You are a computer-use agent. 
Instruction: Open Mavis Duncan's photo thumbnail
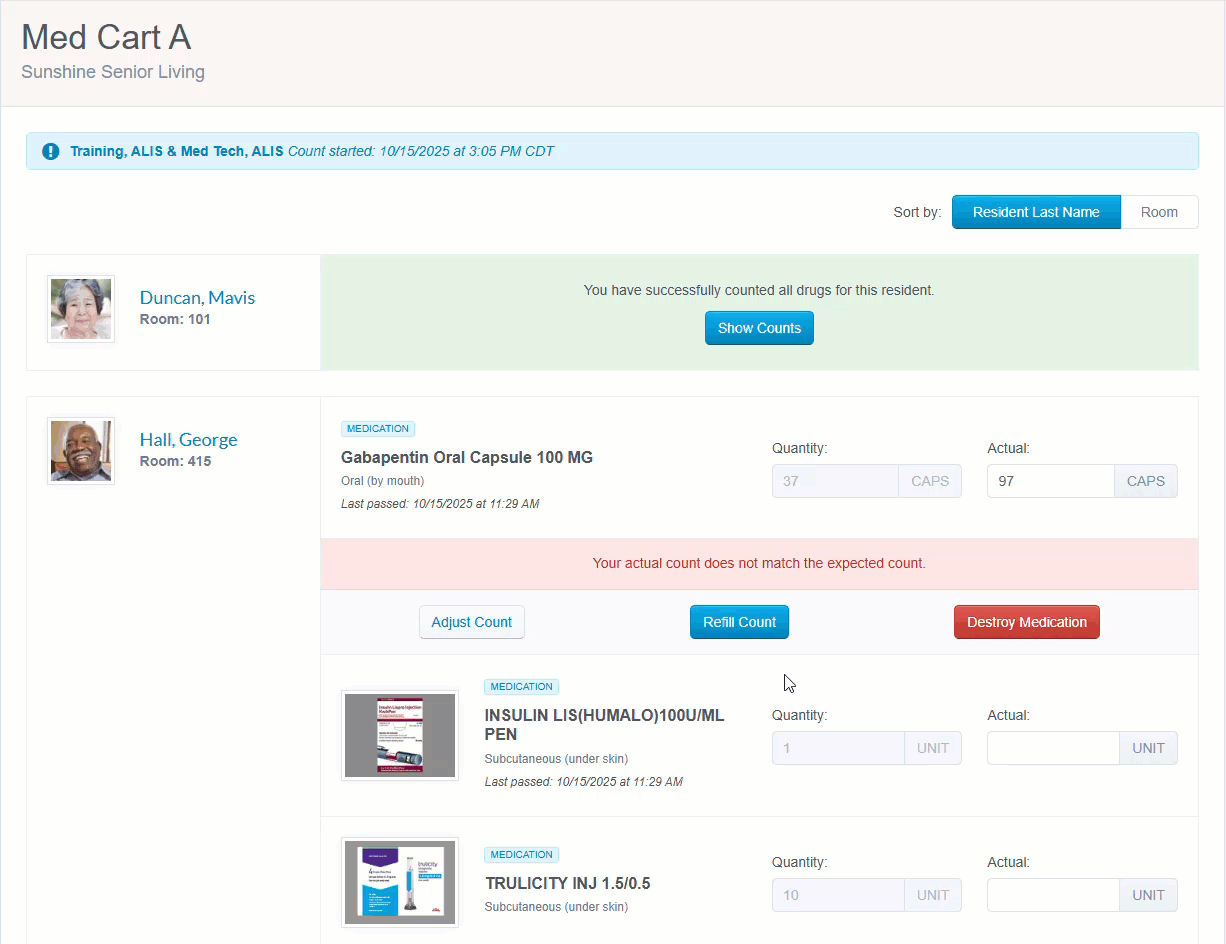(x=81, y=309)
